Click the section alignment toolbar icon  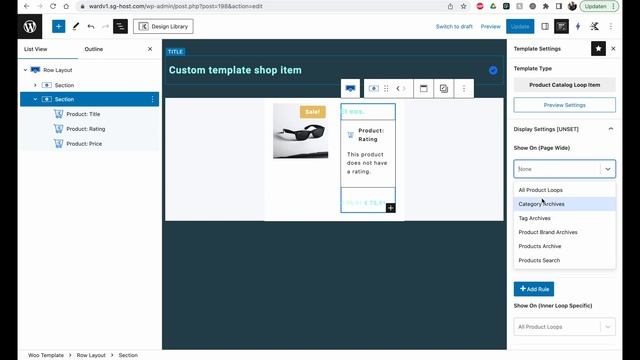coord(423,89)
